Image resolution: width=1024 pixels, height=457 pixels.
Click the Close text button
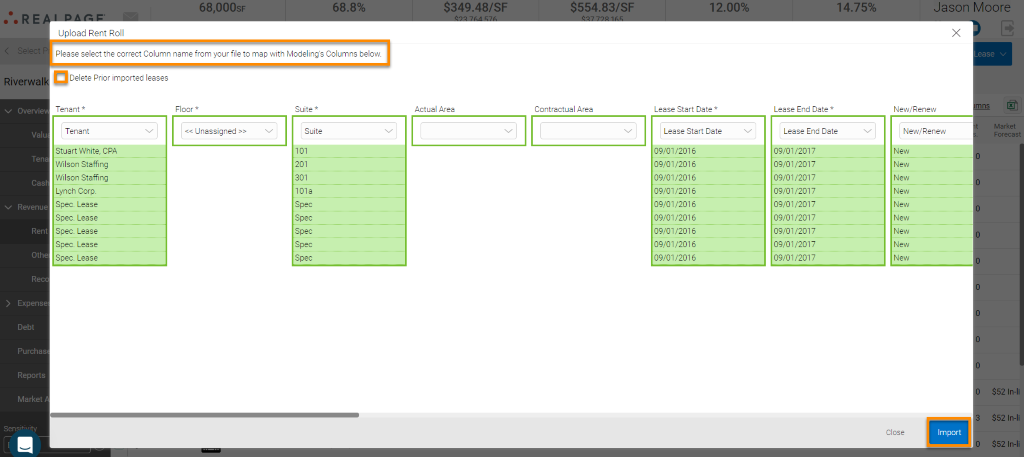(x=895, y=432)
